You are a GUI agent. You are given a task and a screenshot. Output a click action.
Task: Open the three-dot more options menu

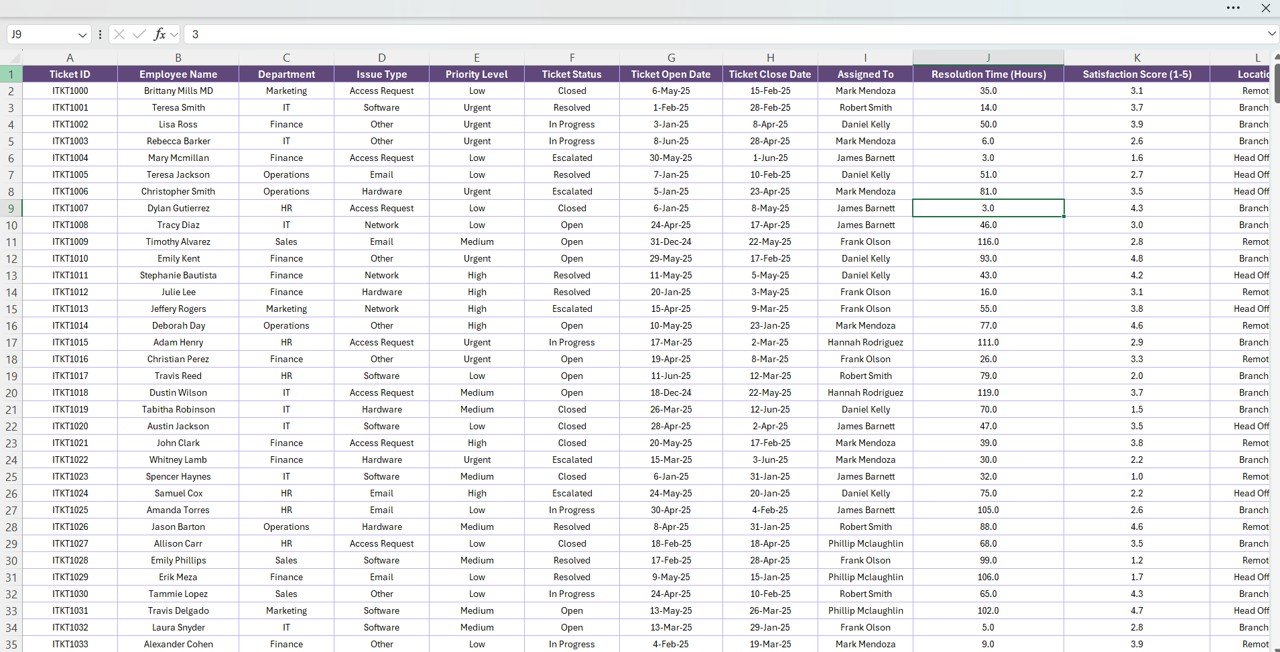pyautogui.click(x=1232, y=7)
